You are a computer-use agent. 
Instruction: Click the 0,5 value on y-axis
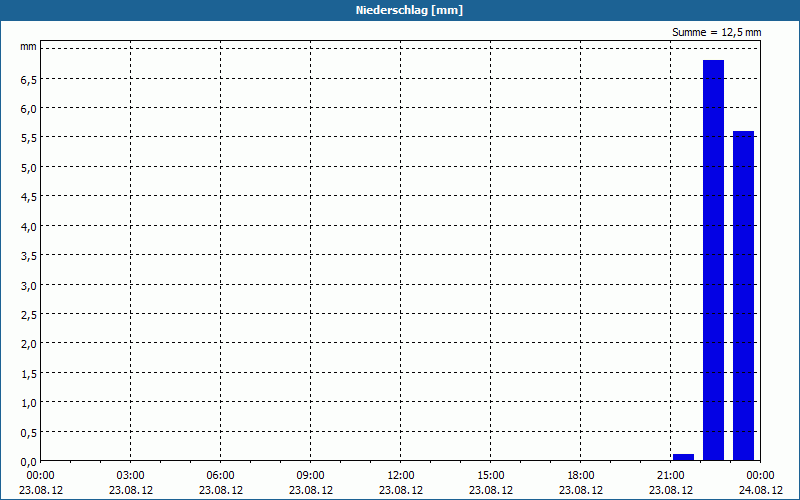pos(29,433)
